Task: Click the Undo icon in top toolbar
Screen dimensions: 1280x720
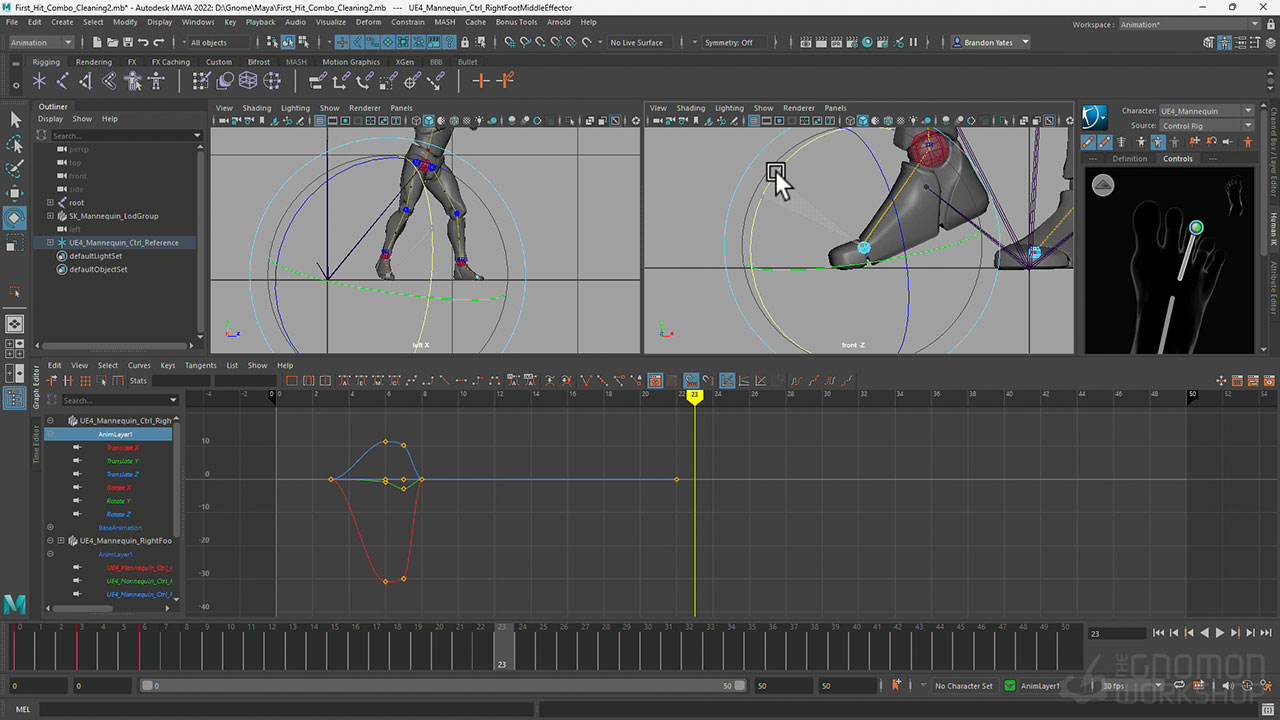Action: [x=143, y=42]
